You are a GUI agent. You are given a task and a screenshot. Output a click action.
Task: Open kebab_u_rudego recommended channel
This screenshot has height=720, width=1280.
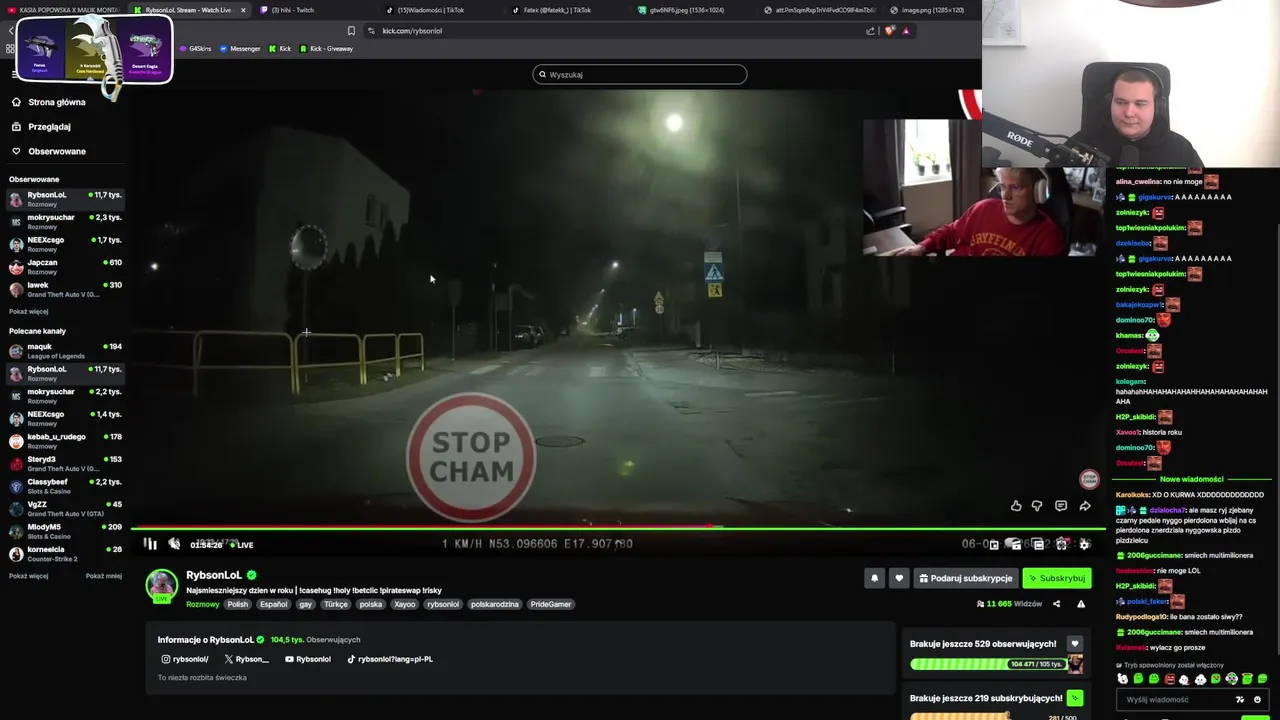(x=65, y=441)
